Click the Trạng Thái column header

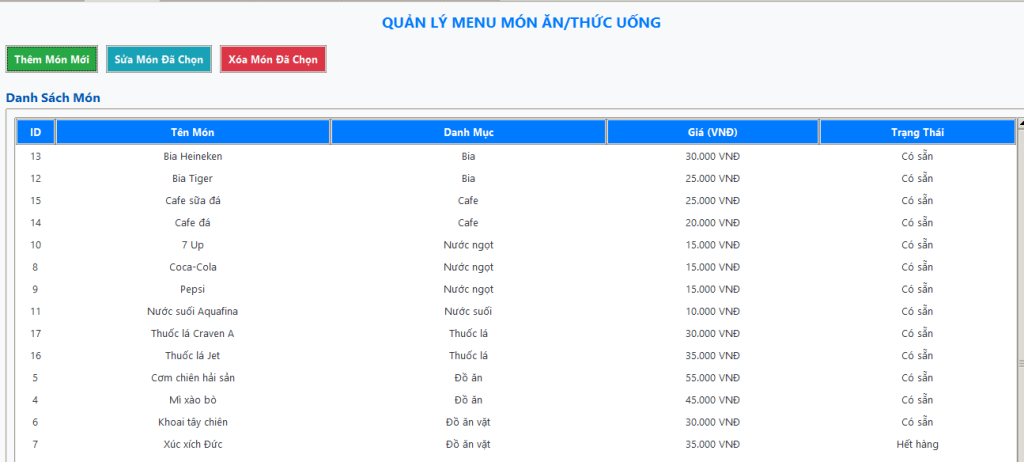pos(917,132)
